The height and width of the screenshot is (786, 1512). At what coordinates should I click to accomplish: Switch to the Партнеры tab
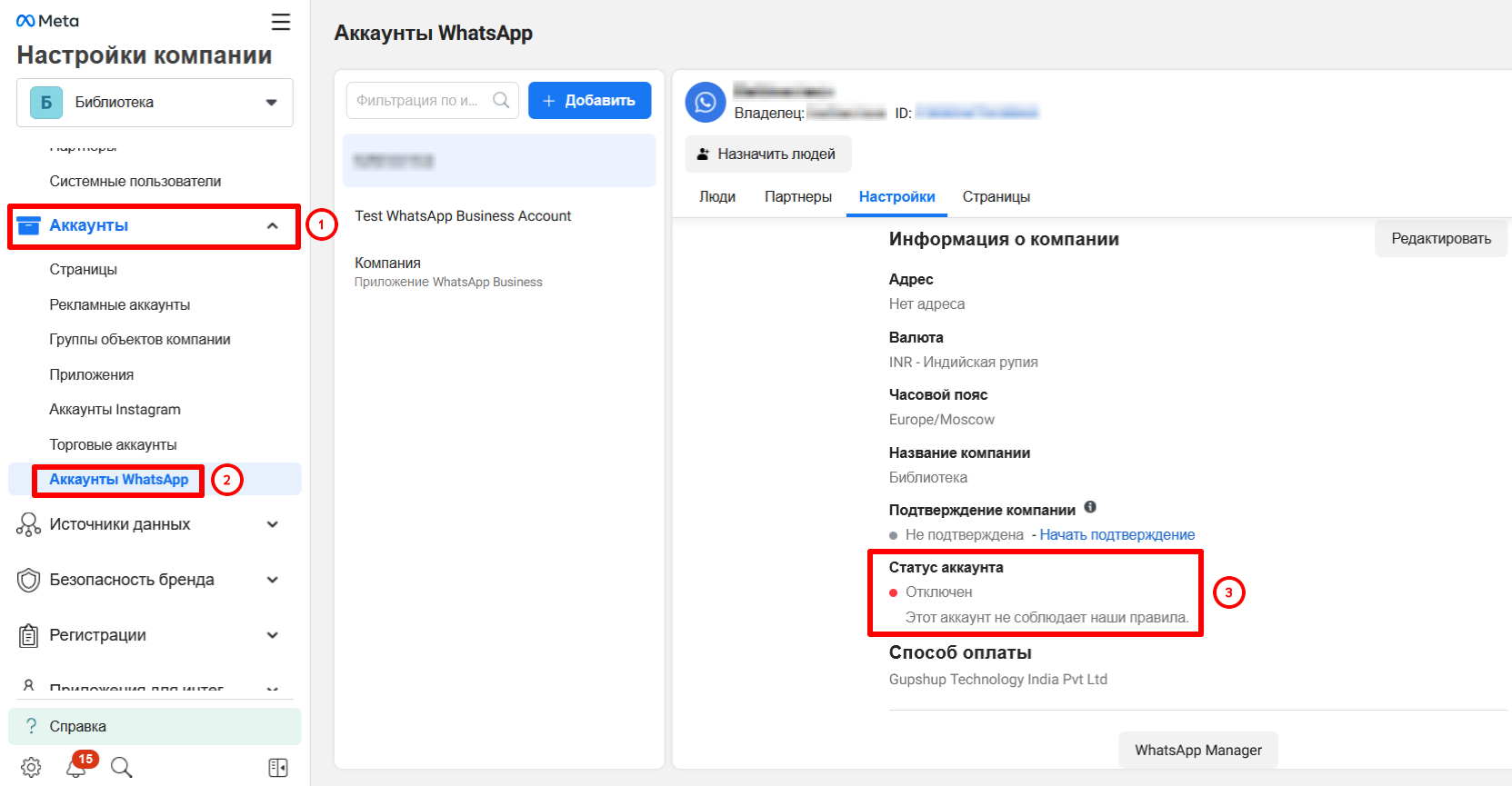[797, 197]
